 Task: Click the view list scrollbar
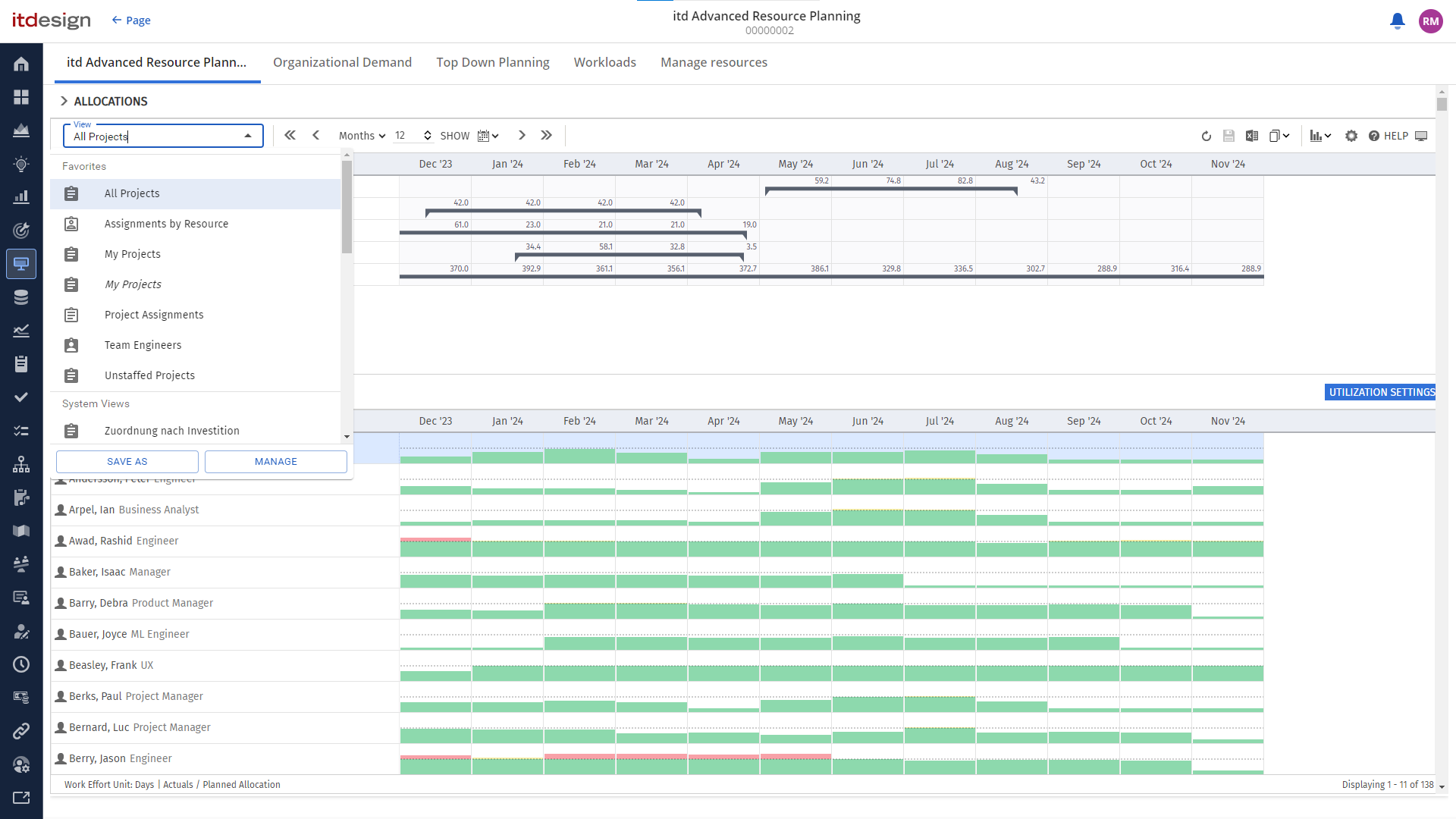[347, 206]
